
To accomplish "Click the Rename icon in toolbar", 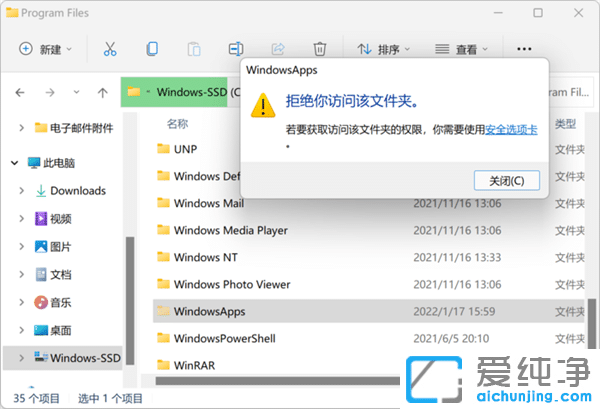I will tap(236, 49).
